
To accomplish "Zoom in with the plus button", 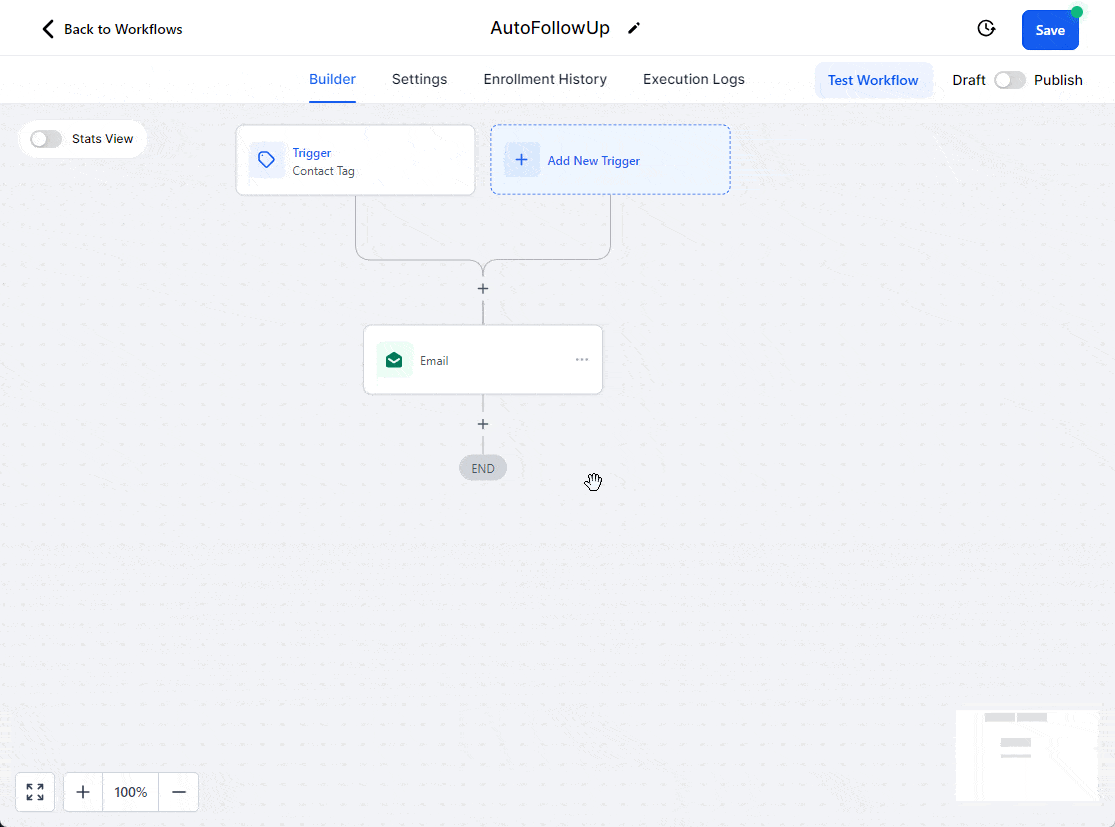I will coord(83,791).
